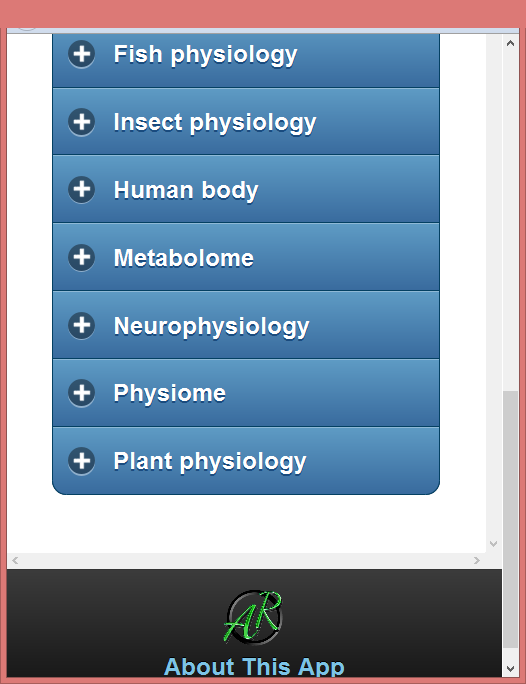
Task: Open the Neurophysiology section
Action: point(246,325)
